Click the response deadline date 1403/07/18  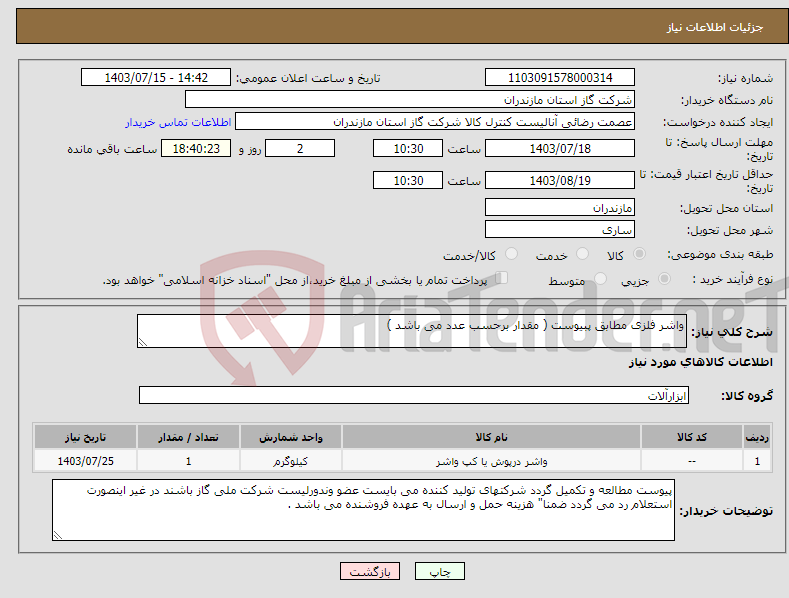560,148
